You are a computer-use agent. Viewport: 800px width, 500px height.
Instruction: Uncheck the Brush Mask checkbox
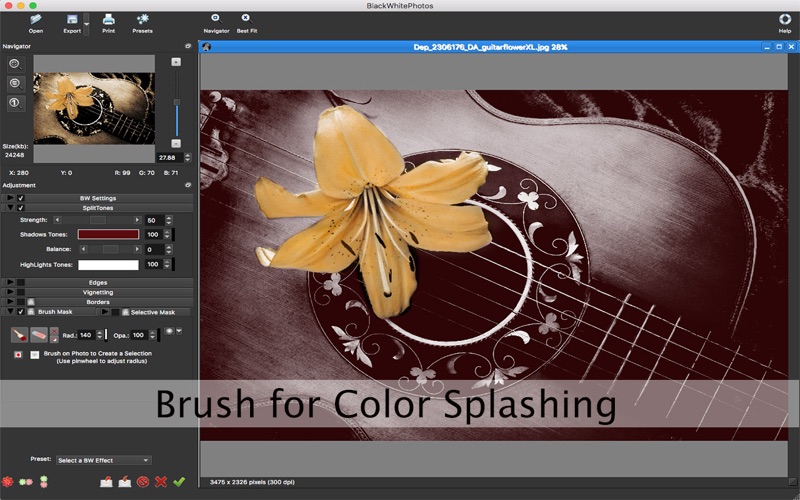pos(21,311)
